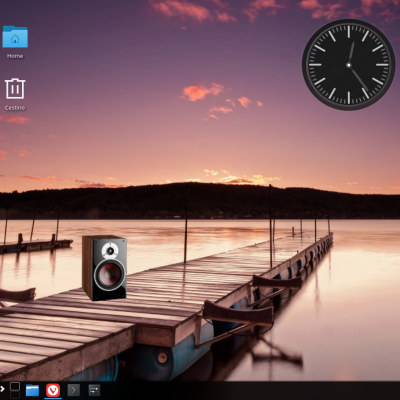Launch the Dolphin file manager from the panel

coord(32,390)
